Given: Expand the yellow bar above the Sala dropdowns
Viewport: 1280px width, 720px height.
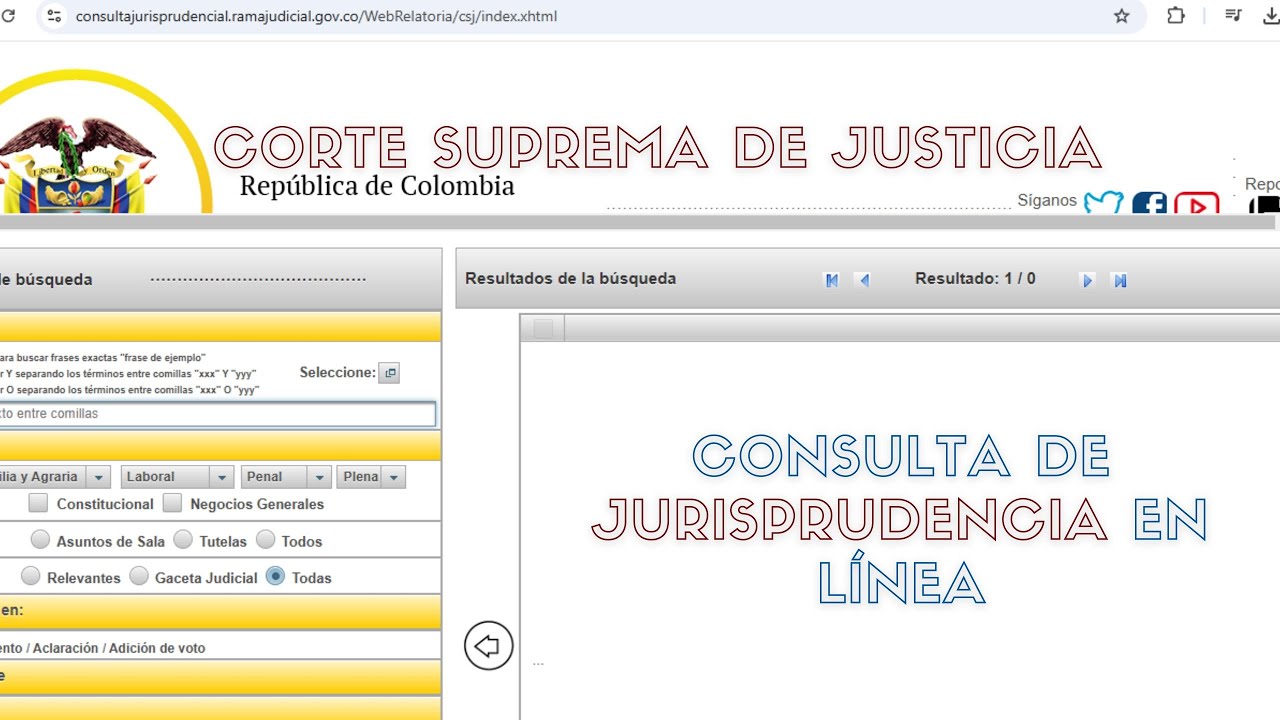Looking at the screenshot, I should coord(220,446).
